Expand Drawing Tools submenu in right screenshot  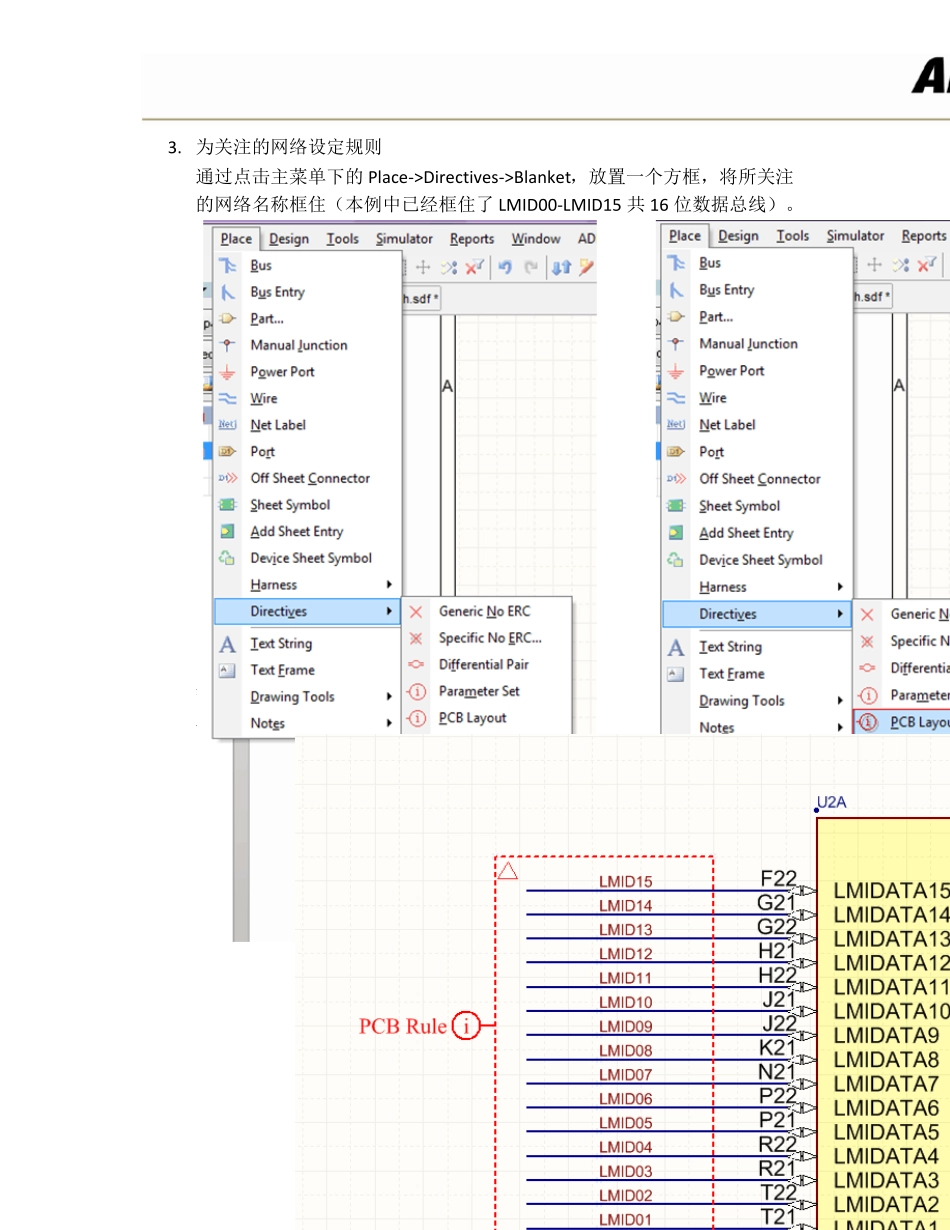coord(840,701)
